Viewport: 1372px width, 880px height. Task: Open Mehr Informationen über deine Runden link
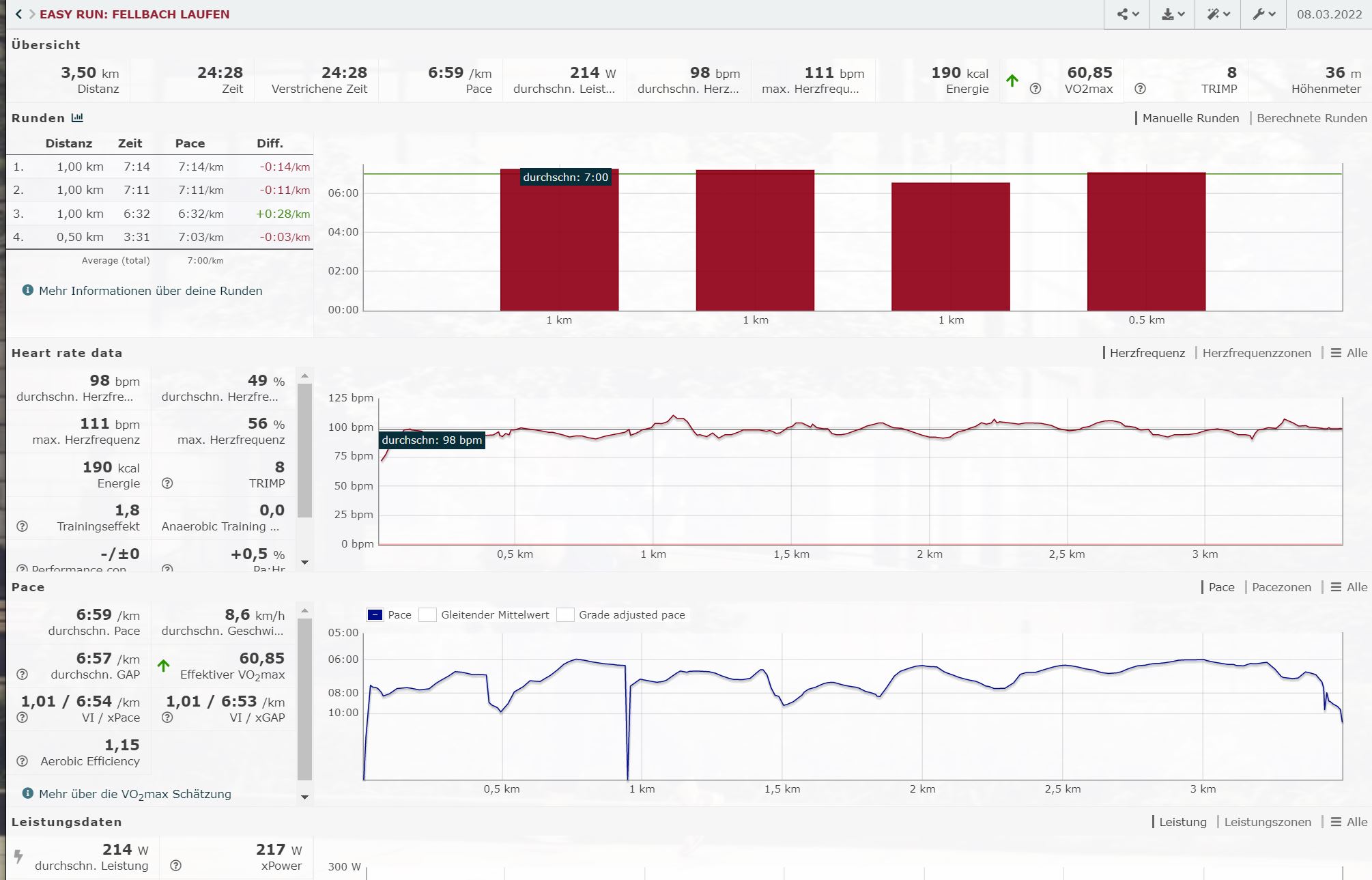pos(150,291)
